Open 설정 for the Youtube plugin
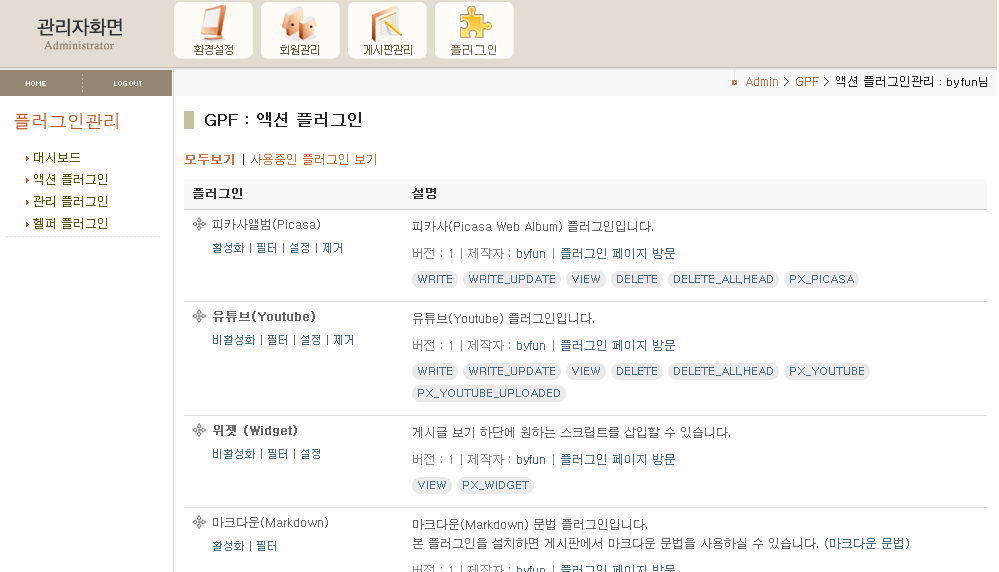This screenshot has height=572, width=999. (311, 340)
